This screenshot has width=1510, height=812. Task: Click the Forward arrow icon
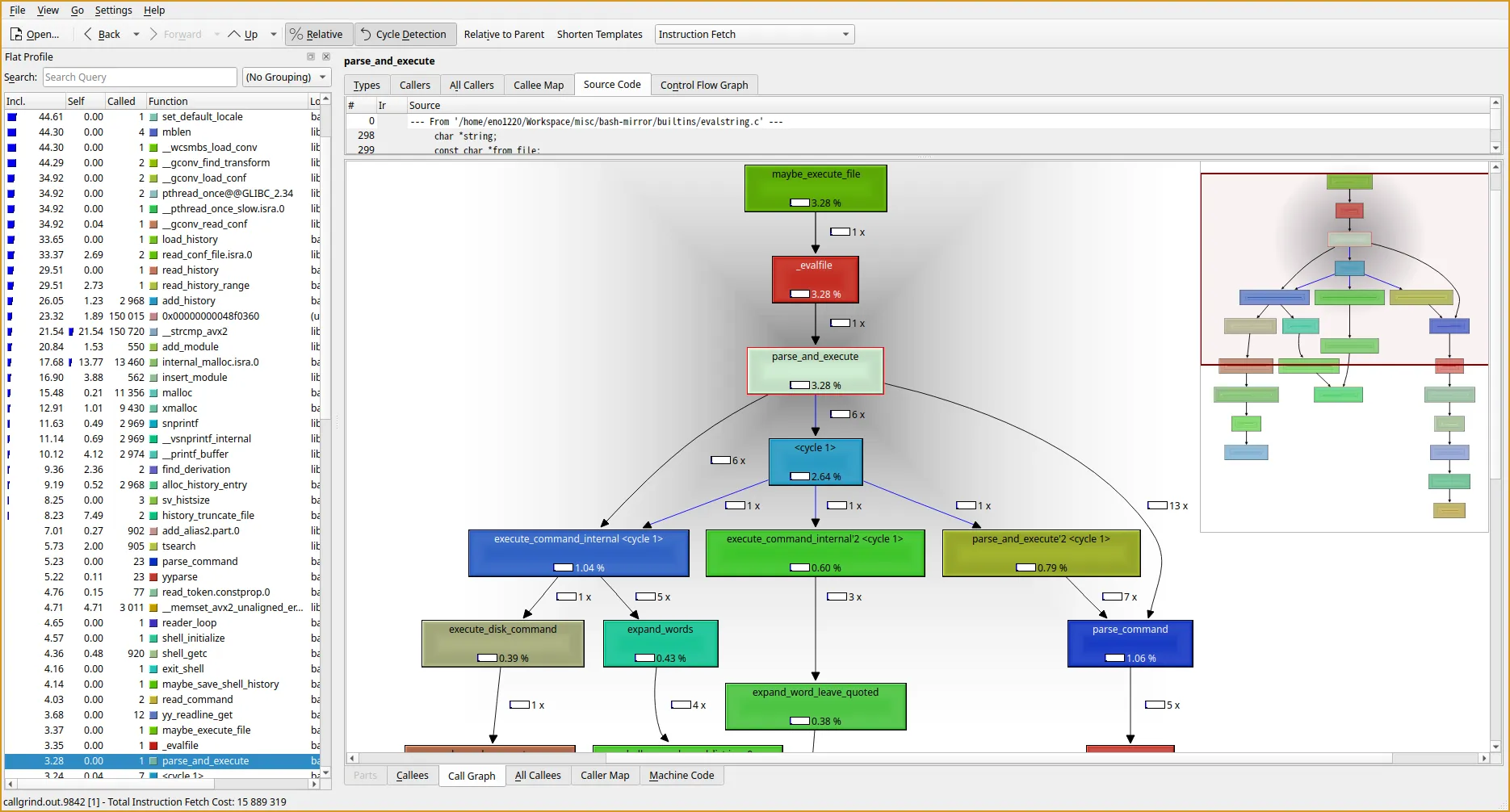154,35
